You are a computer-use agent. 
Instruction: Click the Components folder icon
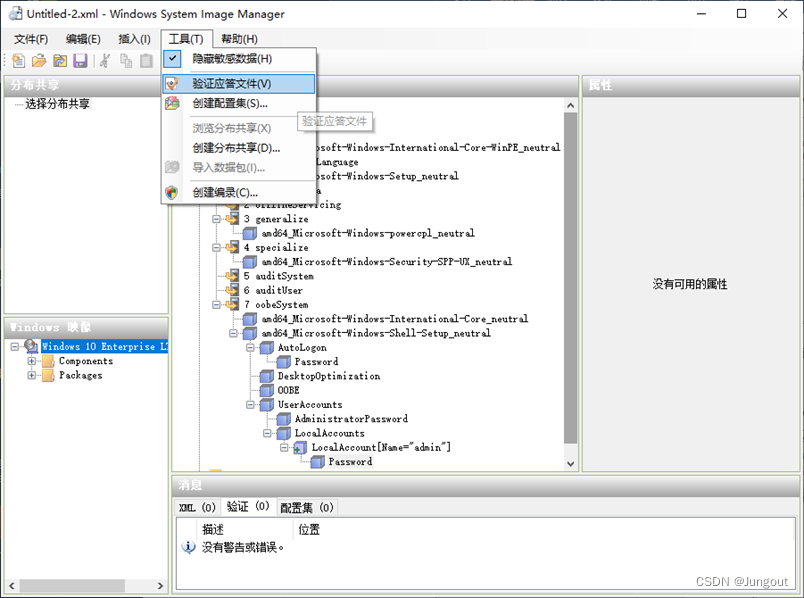click(x=48, y=361)
